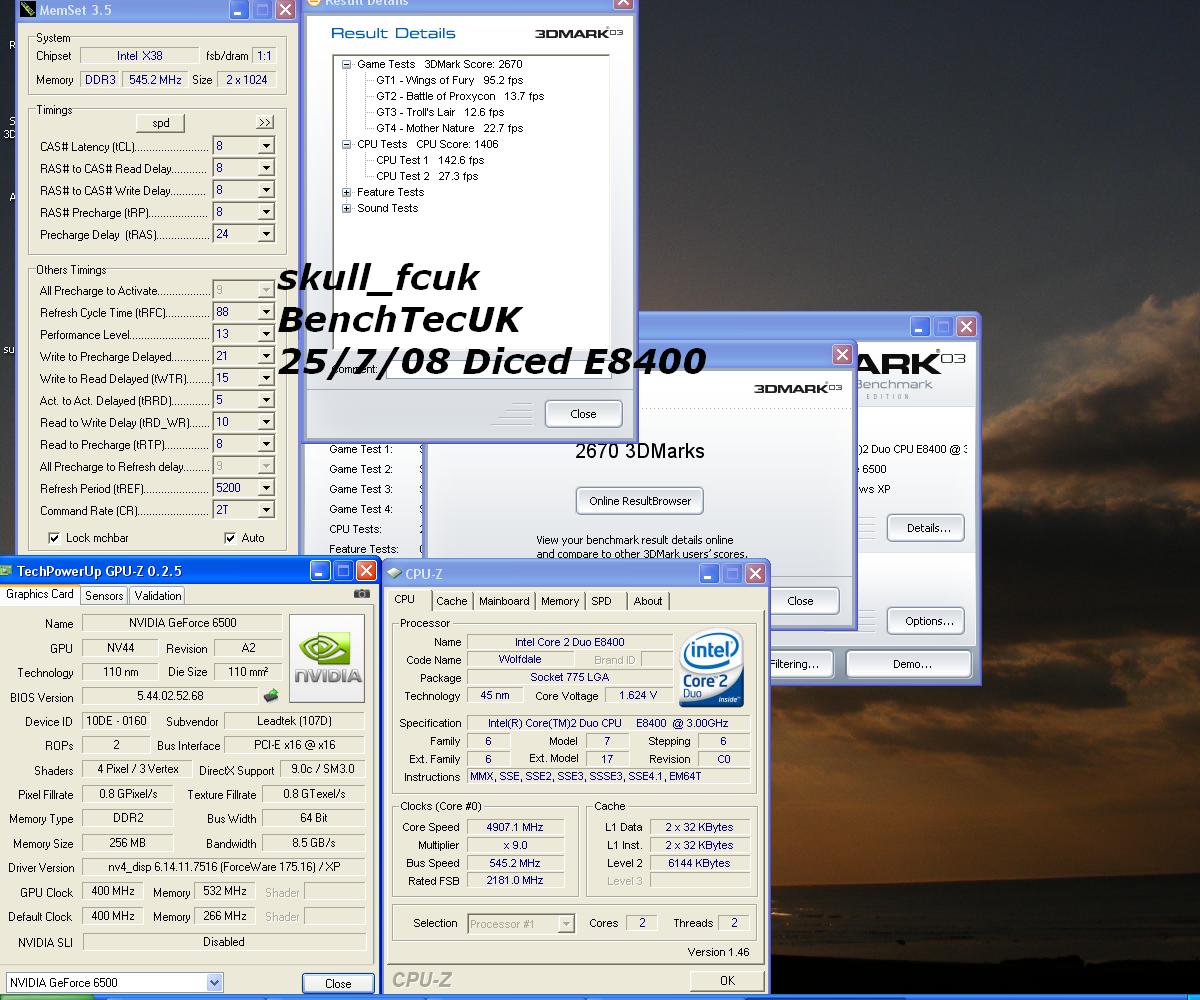The image size is (1200, 1000).
Task: Open the Memory tab in CPU-Z
Action: [x=560, y=601]
